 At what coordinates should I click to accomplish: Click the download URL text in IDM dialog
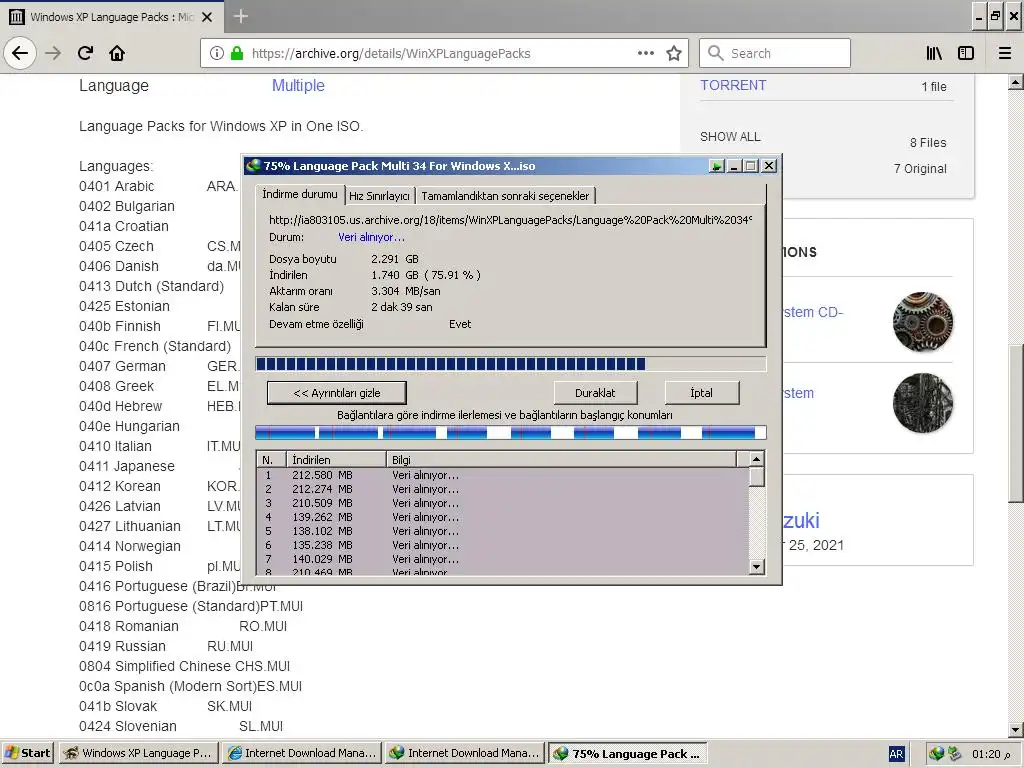(510, 220)
